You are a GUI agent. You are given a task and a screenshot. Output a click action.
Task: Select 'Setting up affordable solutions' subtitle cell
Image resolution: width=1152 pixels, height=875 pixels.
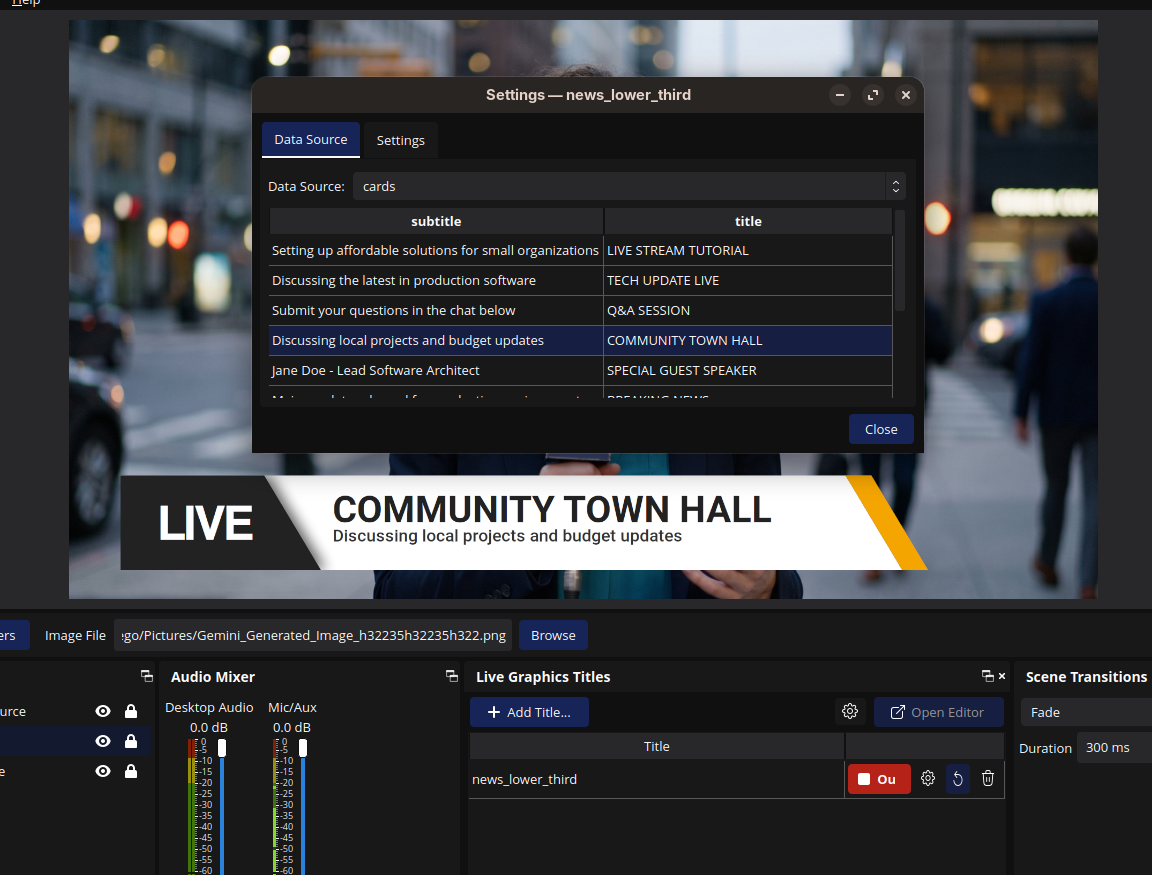pos(436,251)
